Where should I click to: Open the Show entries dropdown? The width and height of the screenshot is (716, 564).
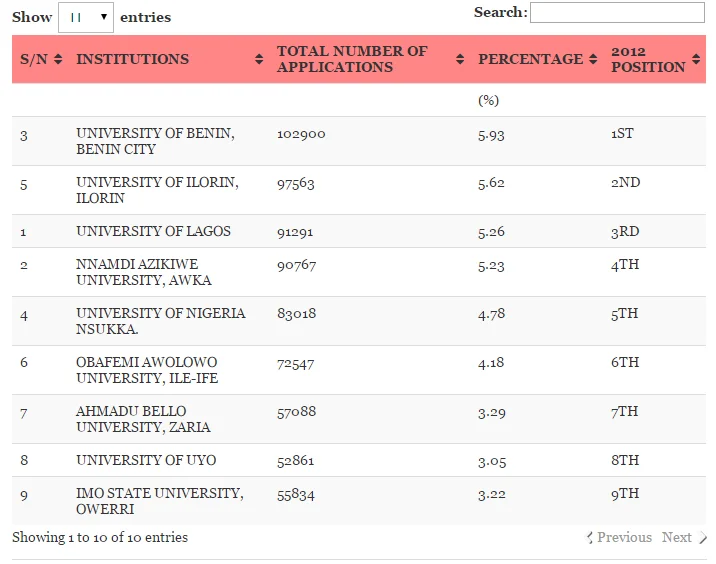tap(86, 17)
